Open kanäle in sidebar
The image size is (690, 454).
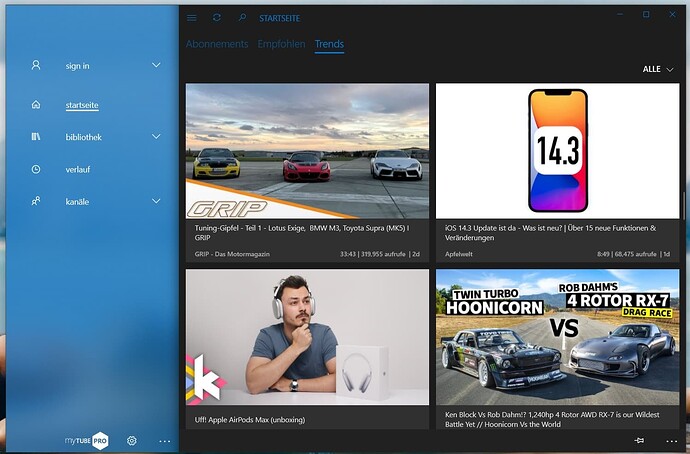click(77, 202)
